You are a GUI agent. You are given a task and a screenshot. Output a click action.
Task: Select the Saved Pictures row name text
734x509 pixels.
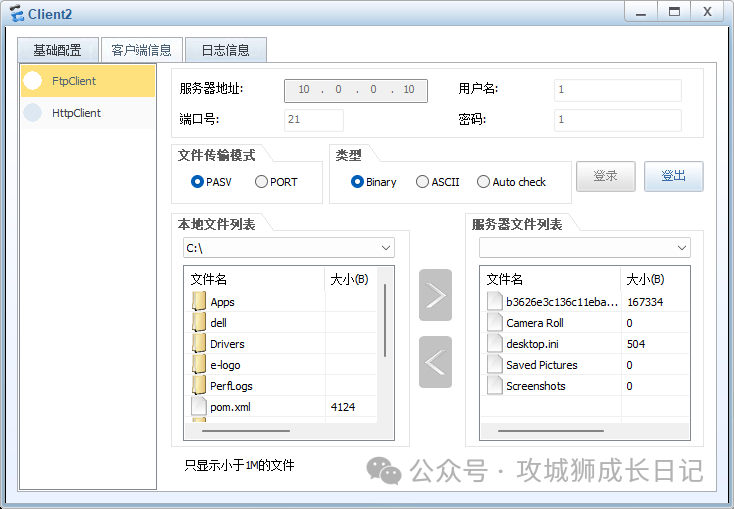pyautogui.click(x=542, y=365)
